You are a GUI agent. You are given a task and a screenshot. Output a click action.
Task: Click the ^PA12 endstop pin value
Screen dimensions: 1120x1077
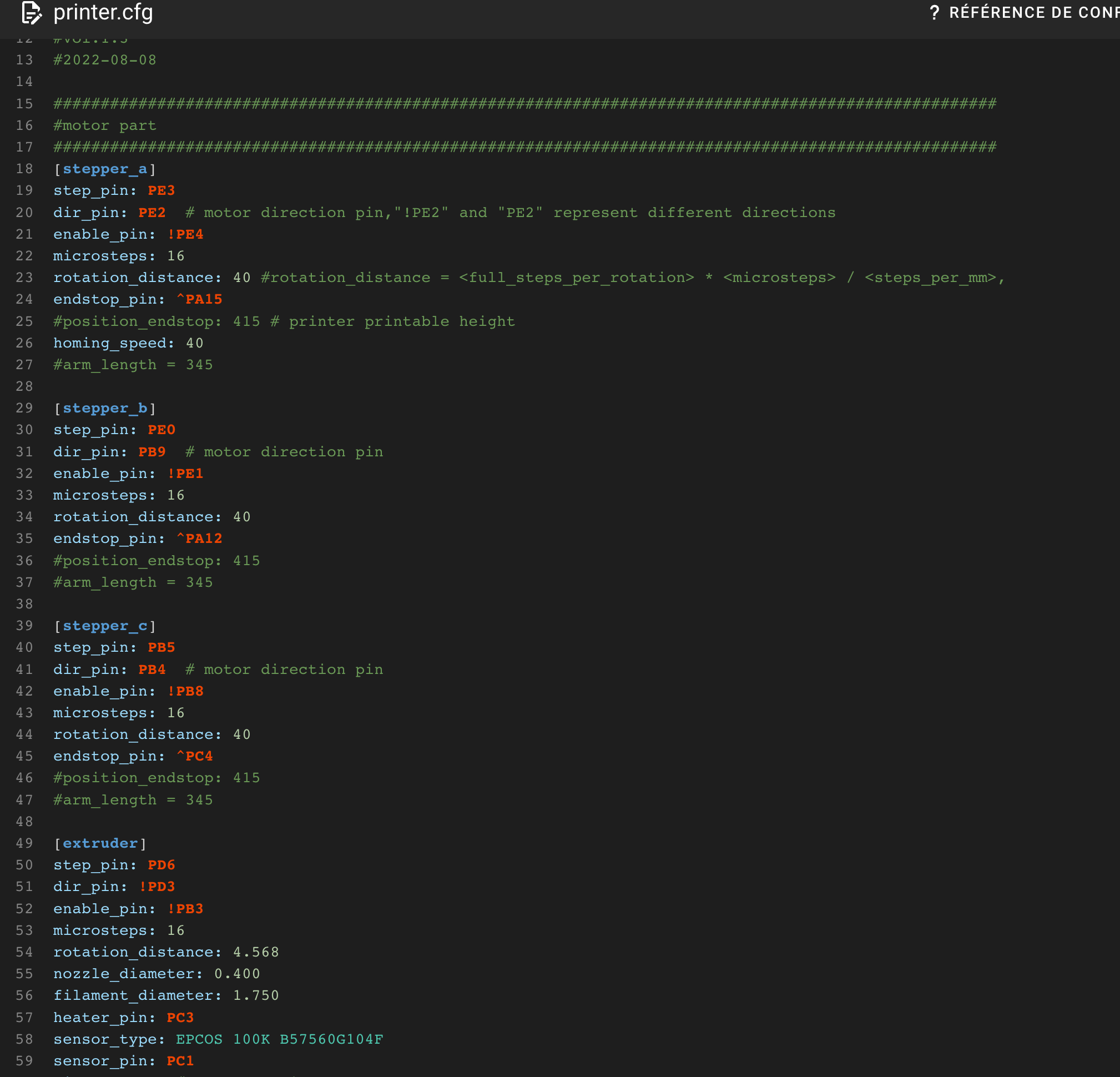coord(199,538)
